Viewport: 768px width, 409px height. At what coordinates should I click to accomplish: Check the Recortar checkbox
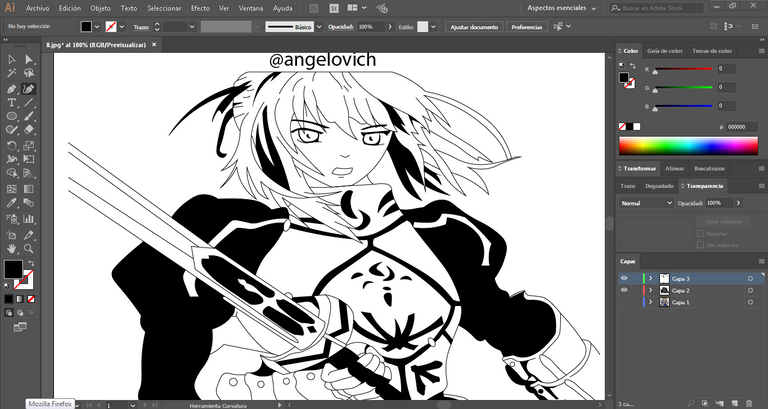(700, 234)
